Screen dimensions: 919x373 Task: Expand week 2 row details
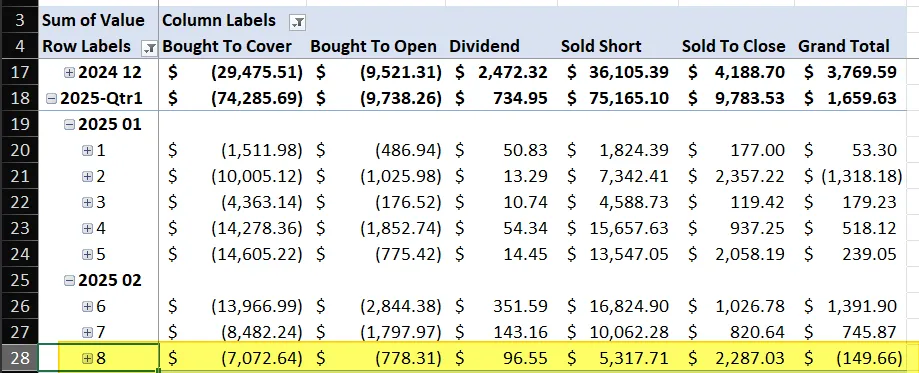87,177
